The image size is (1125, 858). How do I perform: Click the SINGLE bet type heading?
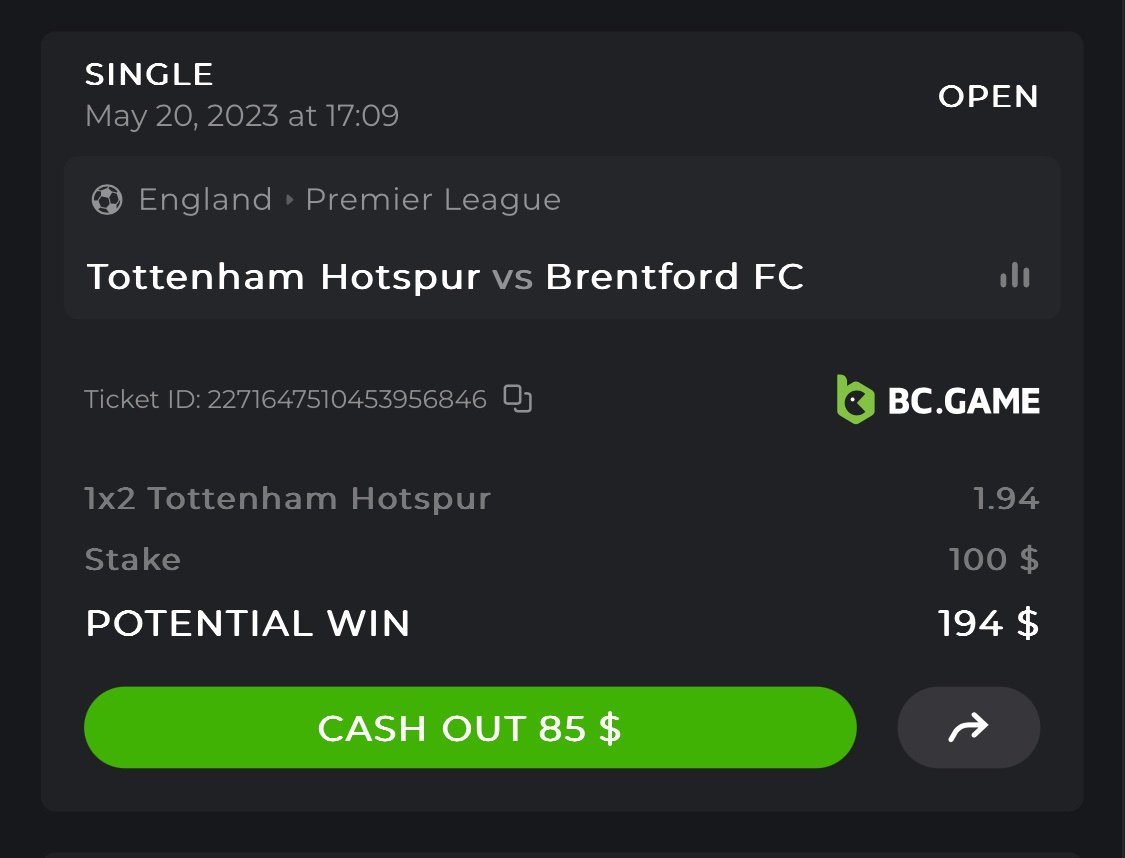149,74
